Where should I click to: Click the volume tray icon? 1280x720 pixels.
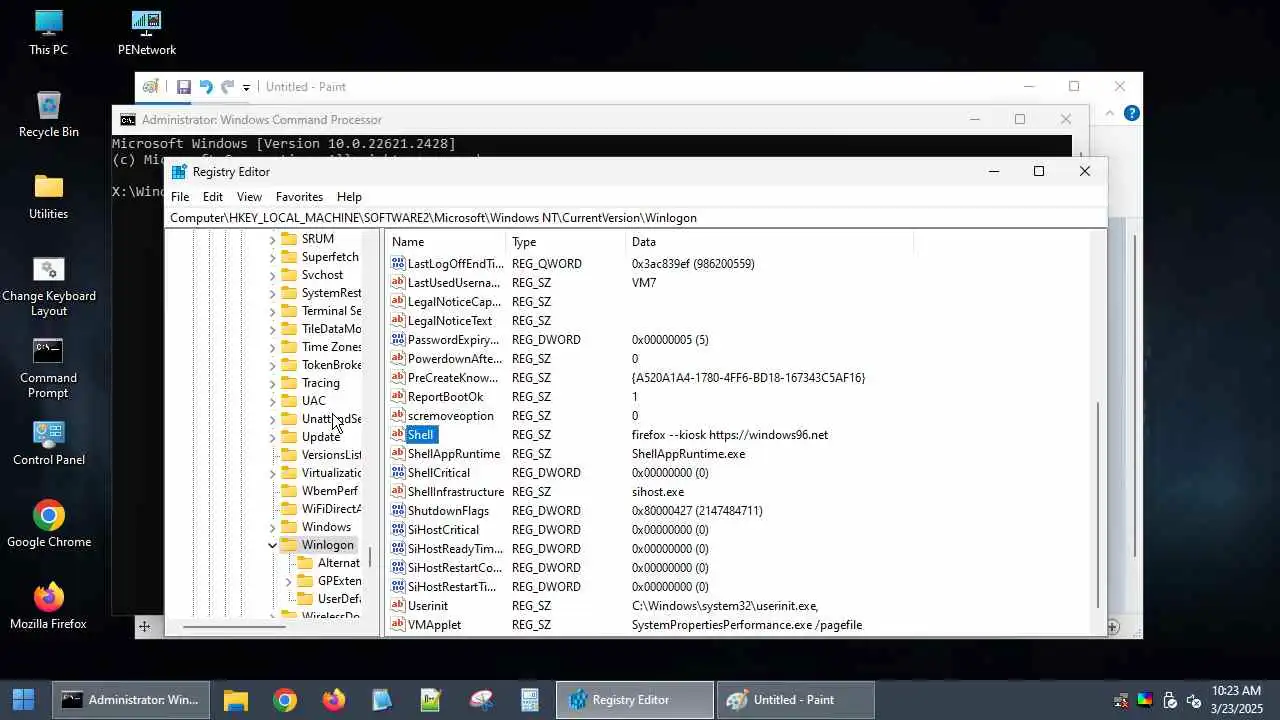(x=1193, y=700)
